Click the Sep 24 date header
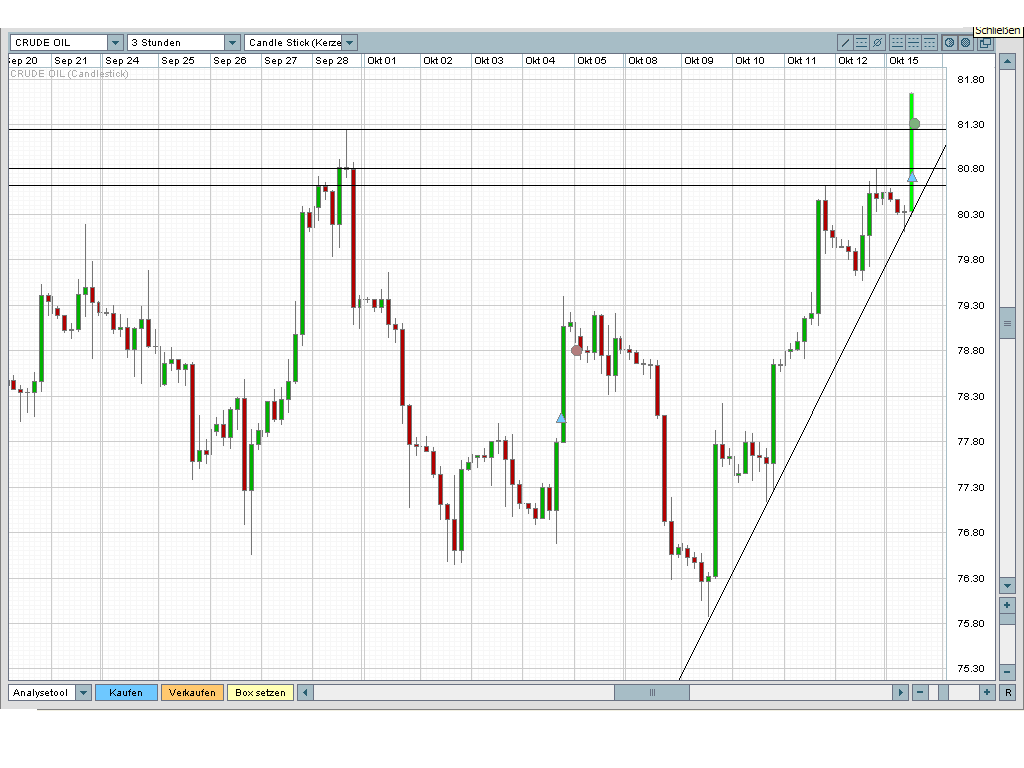This screenshot has height=768, width=1024. click(x=122, y=61)
